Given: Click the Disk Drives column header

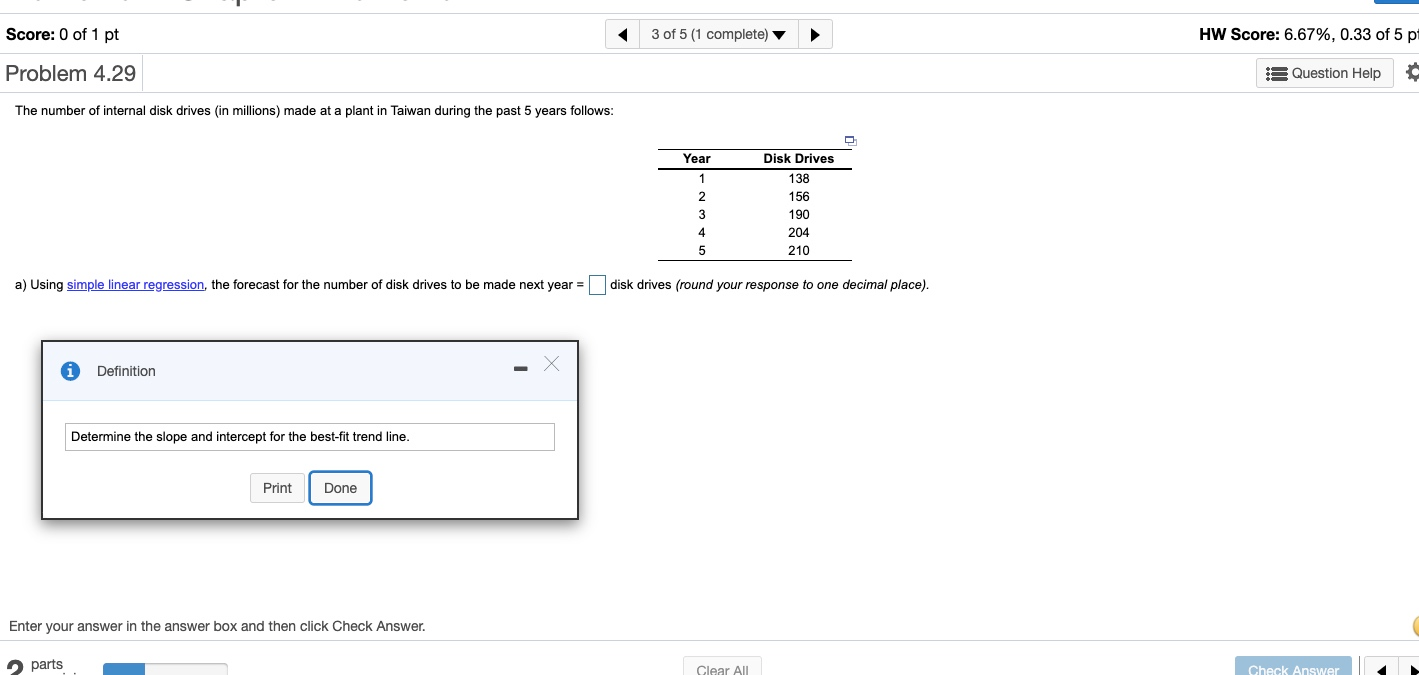Looking at the screenshot, I should click(799, 159).
